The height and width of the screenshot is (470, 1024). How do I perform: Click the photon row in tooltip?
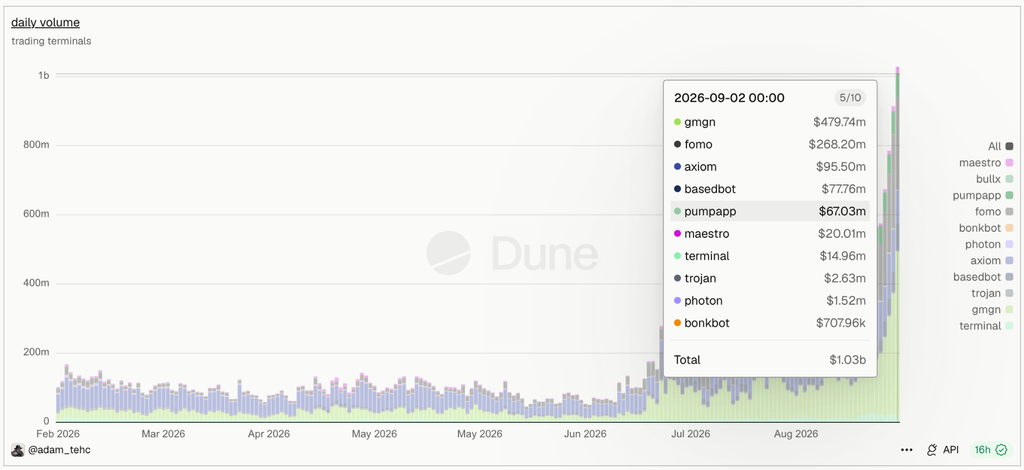770,301
